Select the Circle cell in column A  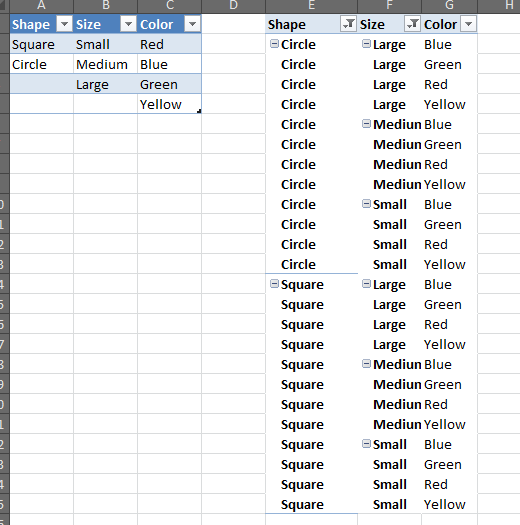[42, 64]
